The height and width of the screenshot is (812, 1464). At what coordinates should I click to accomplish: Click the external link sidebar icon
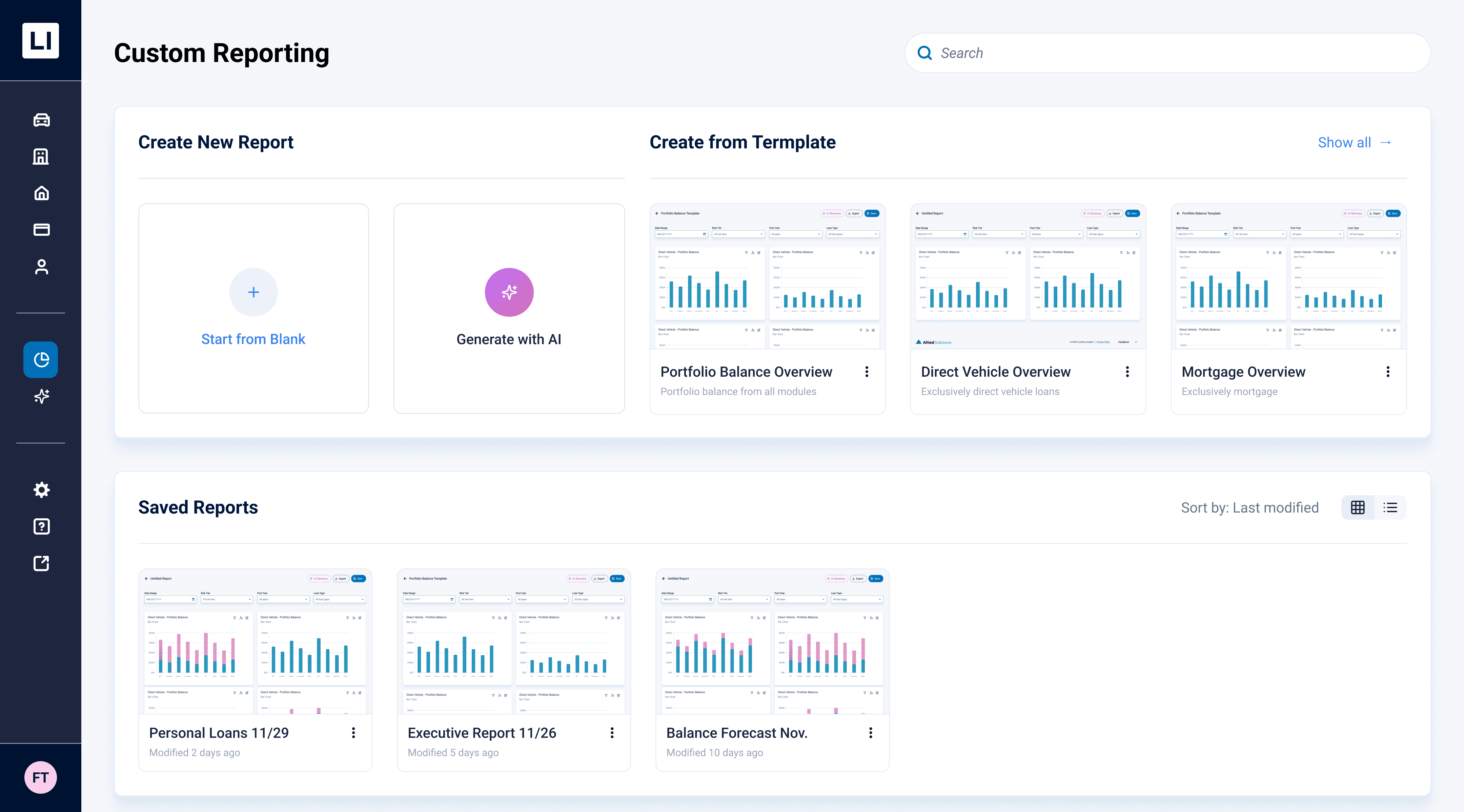[x=41, y=563]
